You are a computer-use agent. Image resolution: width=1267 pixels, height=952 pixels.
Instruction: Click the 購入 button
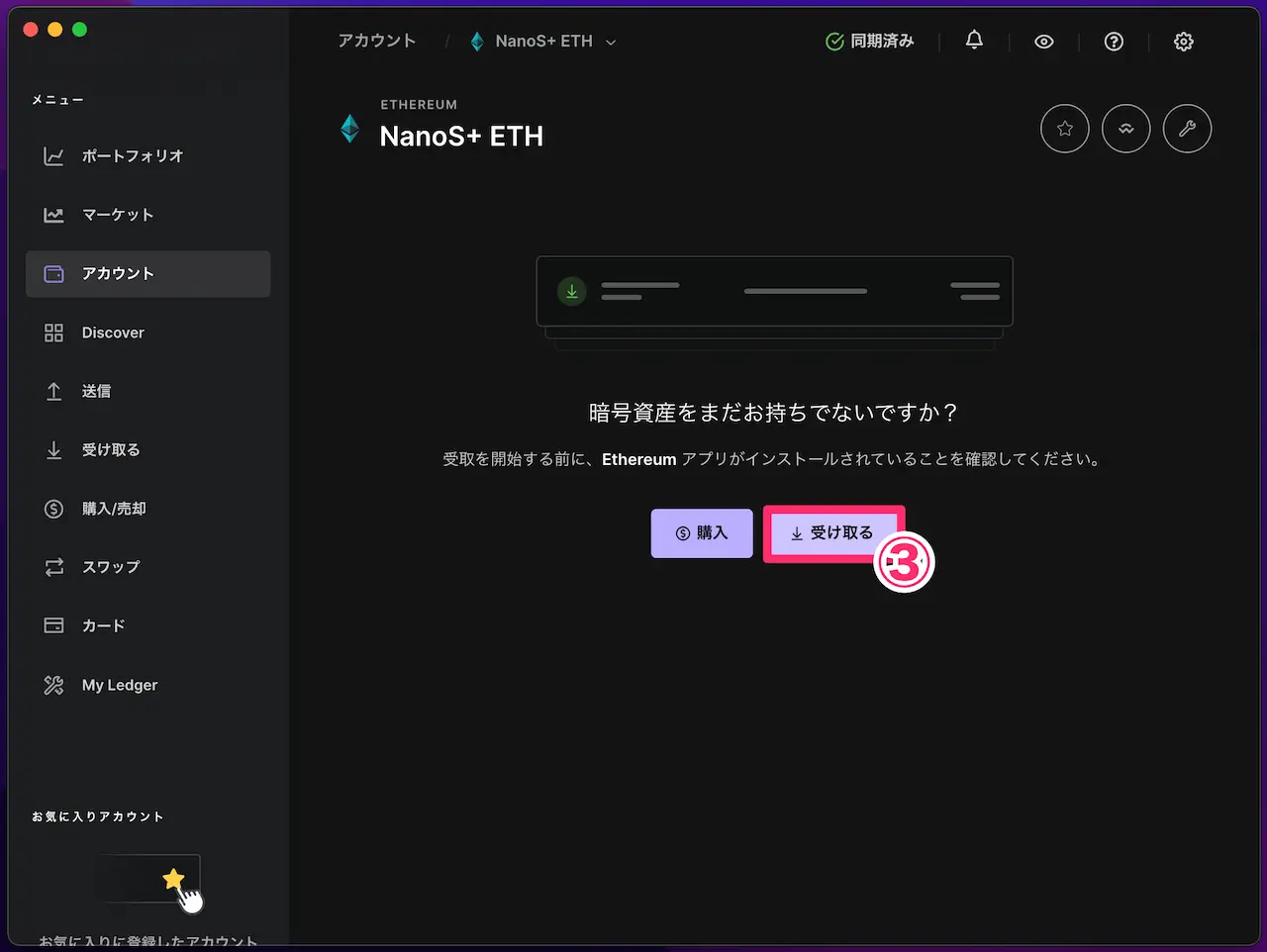pos(702,533)
